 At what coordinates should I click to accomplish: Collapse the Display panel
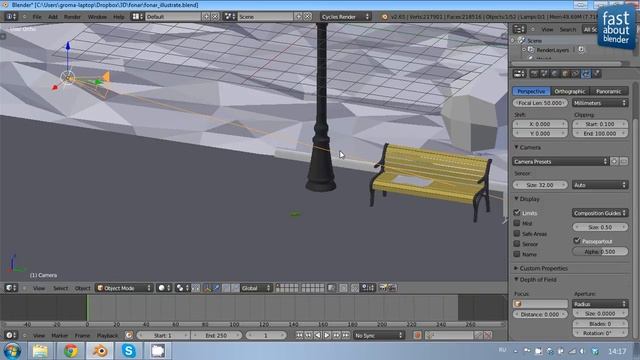516,199
